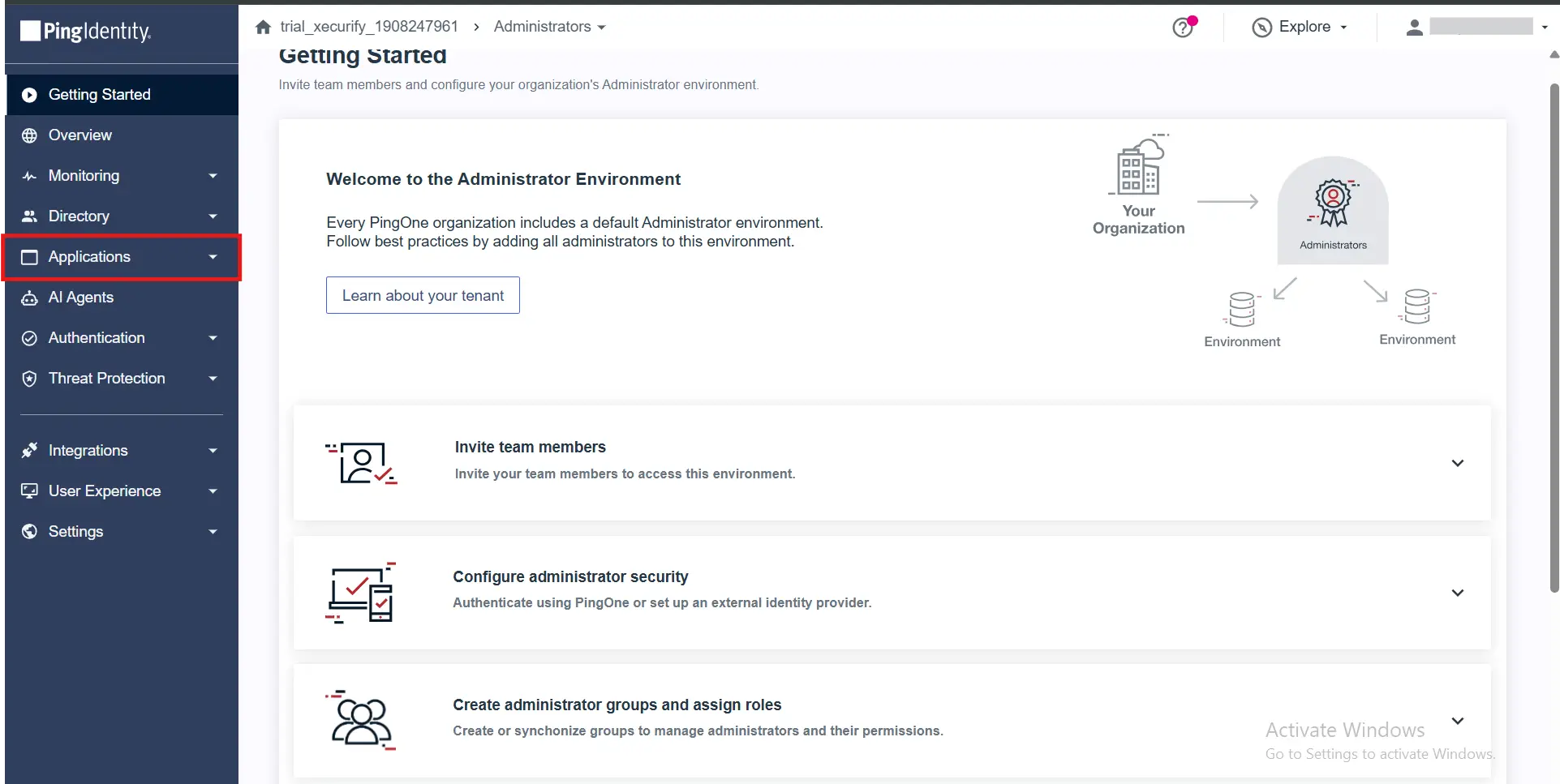Click Create administrator groups and assign roles

[x=617, y=705]
